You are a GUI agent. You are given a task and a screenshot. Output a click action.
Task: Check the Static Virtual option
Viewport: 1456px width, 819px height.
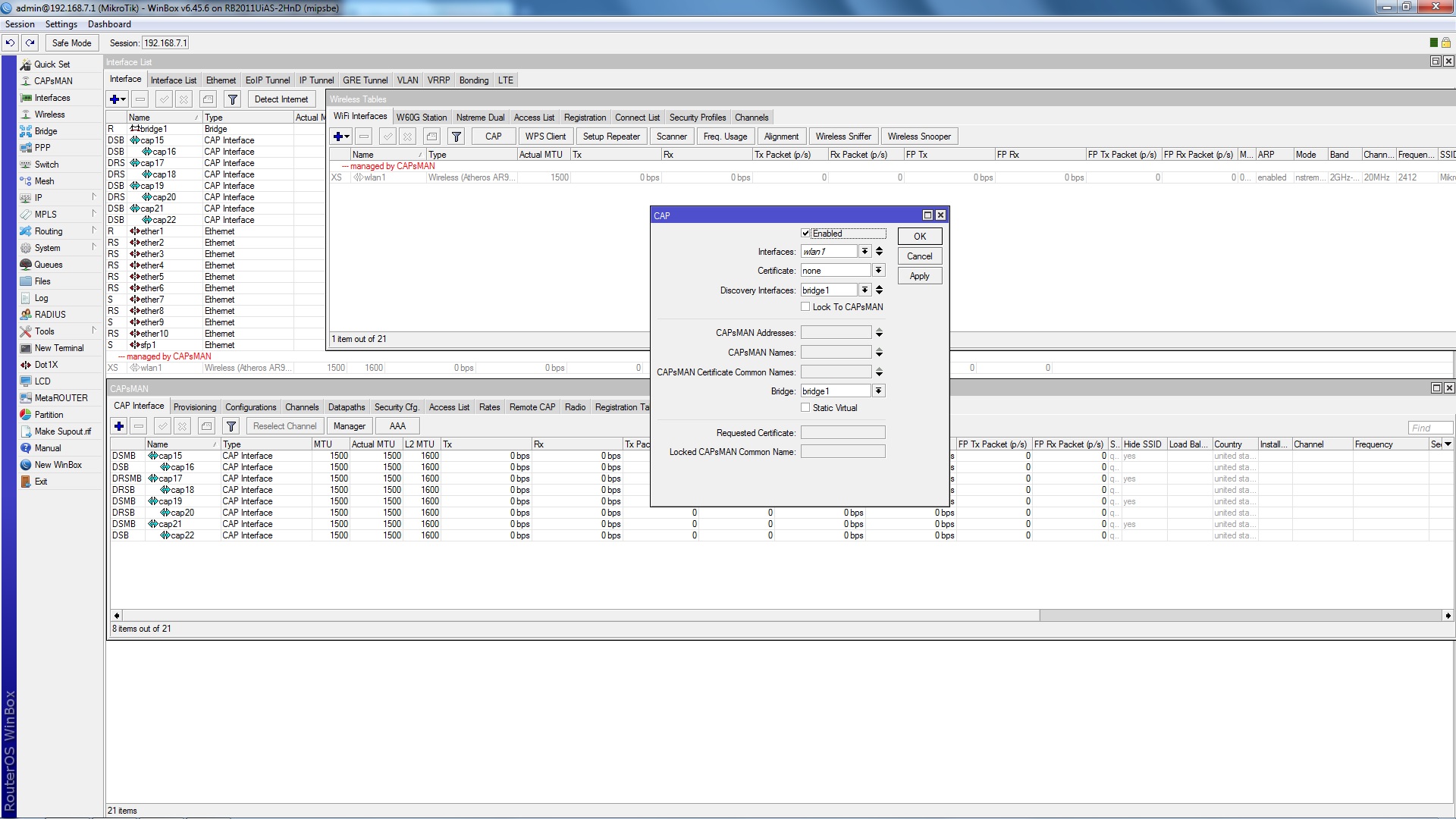point(805,408)
